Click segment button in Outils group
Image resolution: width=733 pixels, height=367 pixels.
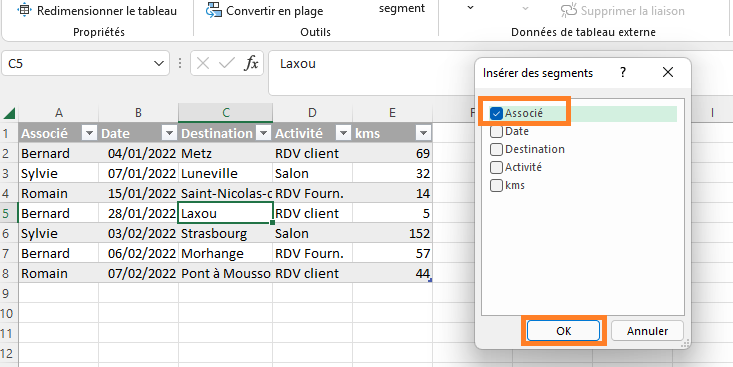(x=402, y=8)
